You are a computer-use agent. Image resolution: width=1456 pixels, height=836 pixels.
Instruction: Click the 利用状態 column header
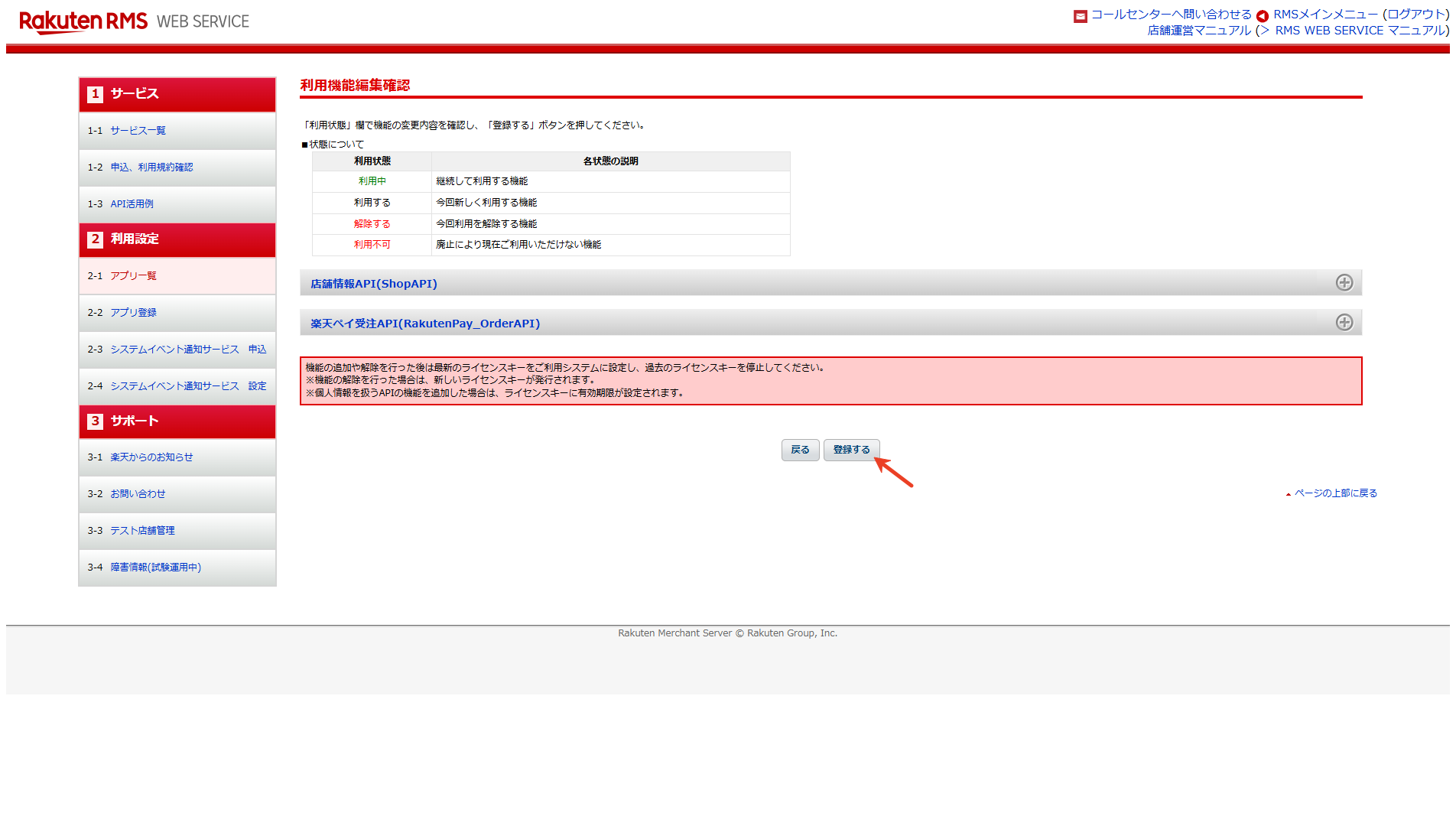point(372,161)
